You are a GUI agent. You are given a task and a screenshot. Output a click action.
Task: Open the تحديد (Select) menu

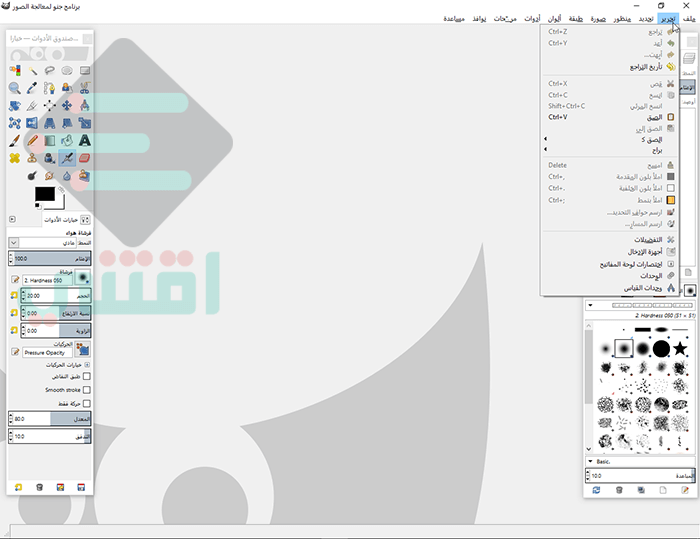(x=646, y=19)
